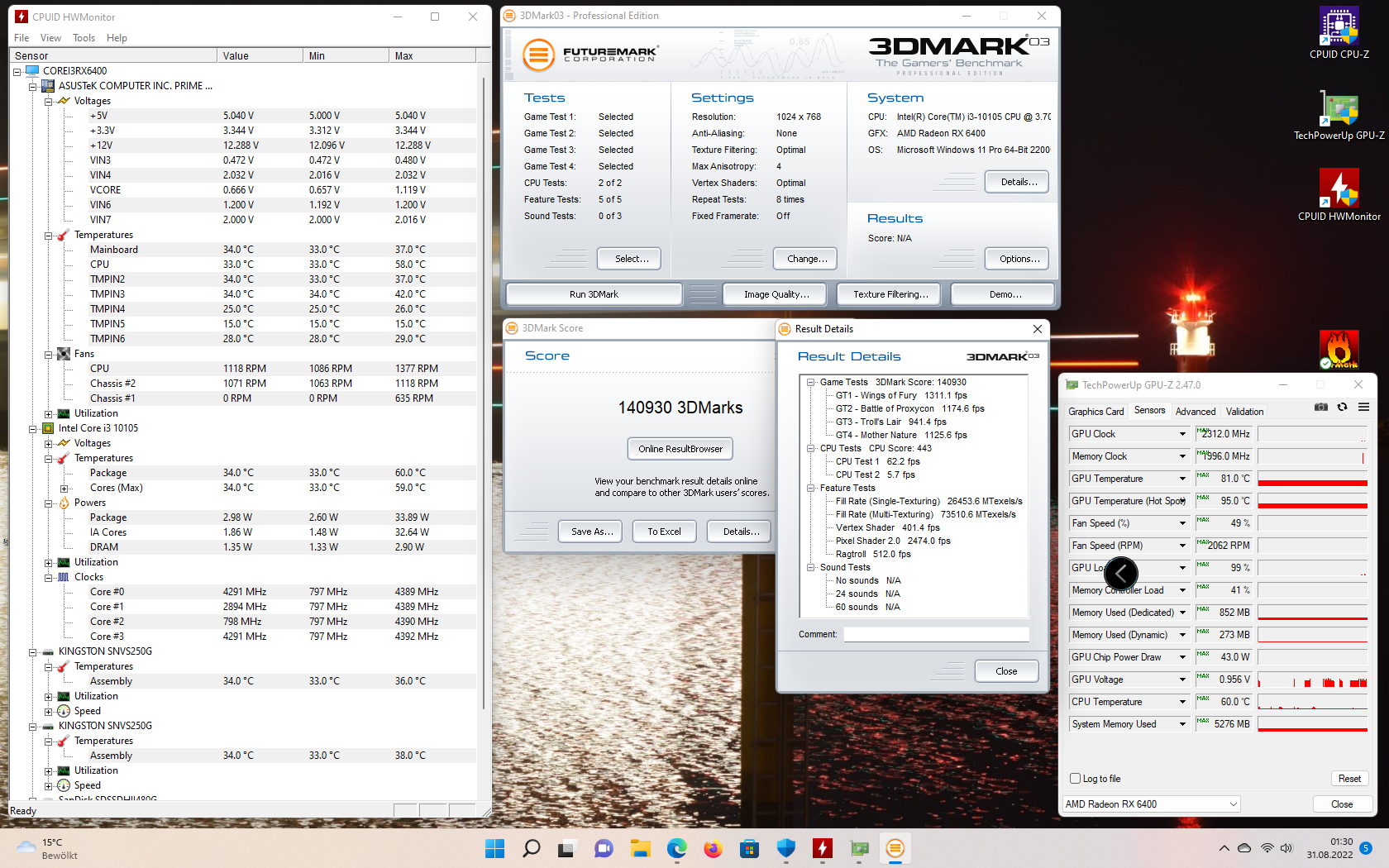
Task: Open the View menu in HWMonitor
Action: coord(50,38)
